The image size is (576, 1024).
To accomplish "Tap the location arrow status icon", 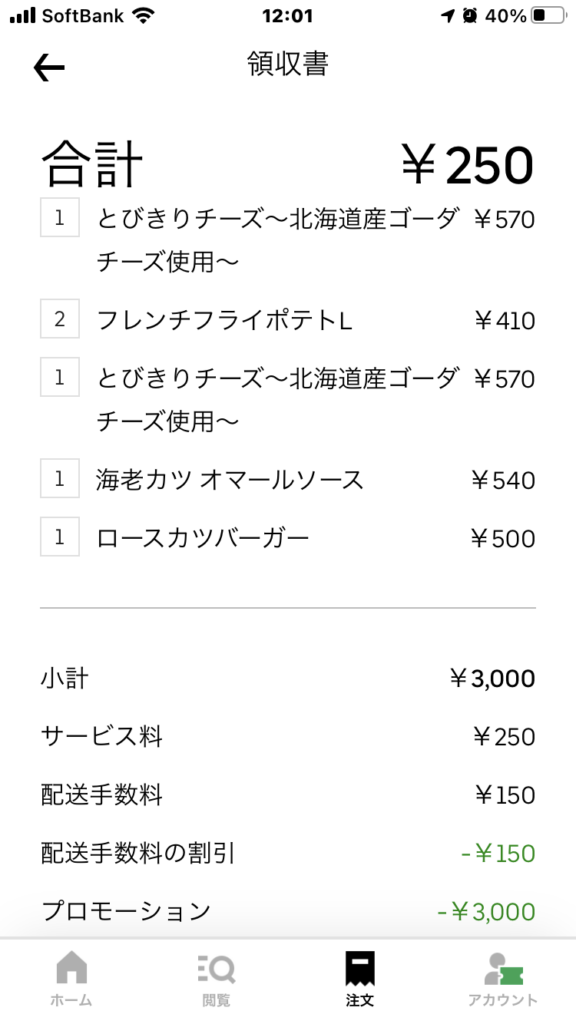I will pyautogui.click(x=448, y=16).
